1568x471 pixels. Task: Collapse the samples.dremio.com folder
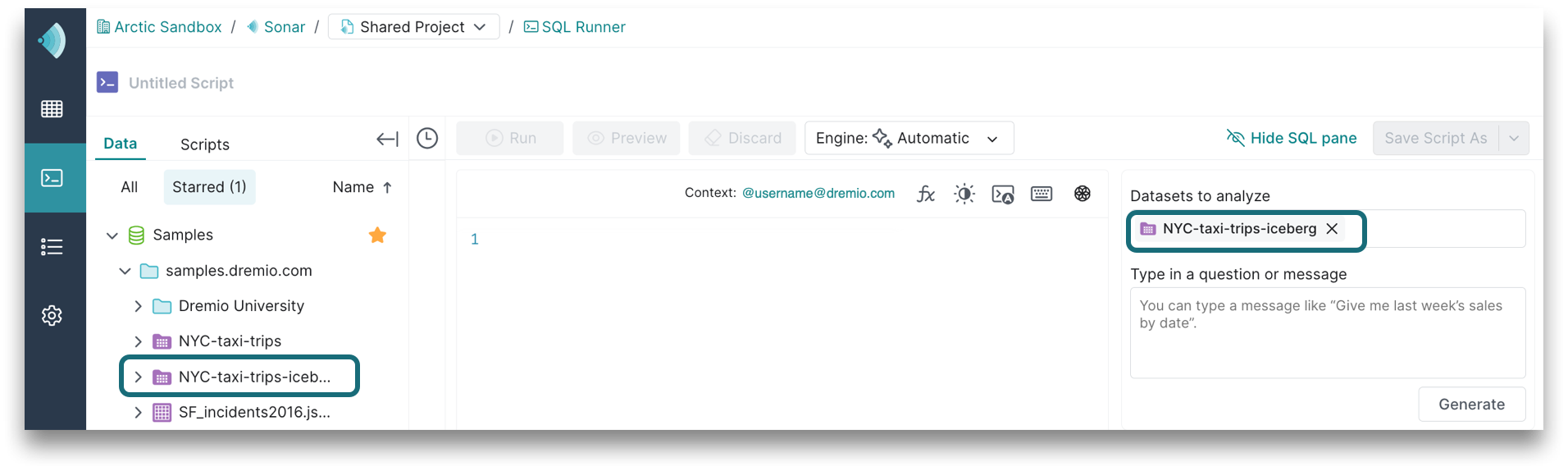pyautogui.click(x=125, y=271)
